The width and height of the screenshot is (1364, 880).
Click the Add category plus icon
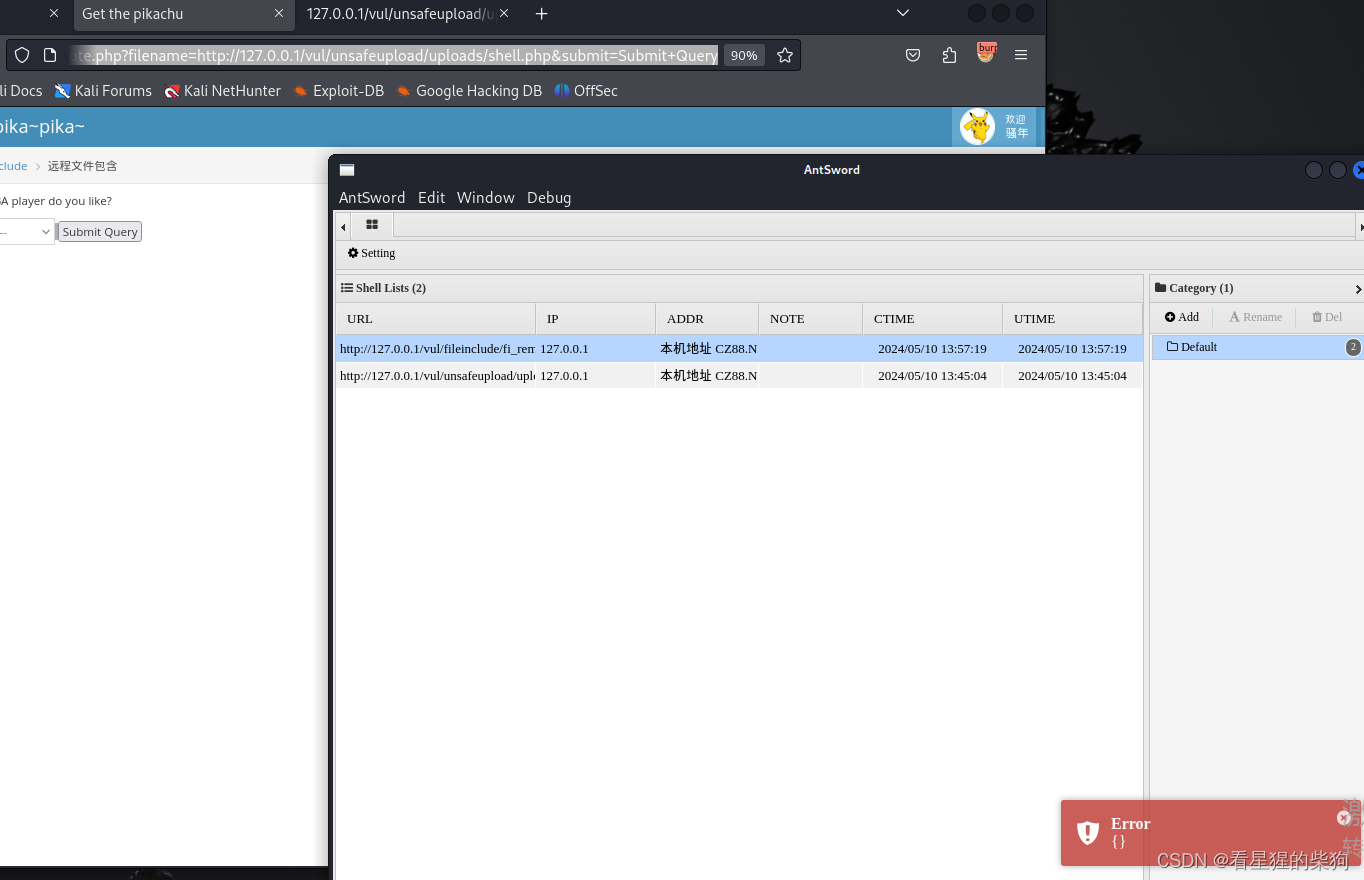pos(1170,317)
